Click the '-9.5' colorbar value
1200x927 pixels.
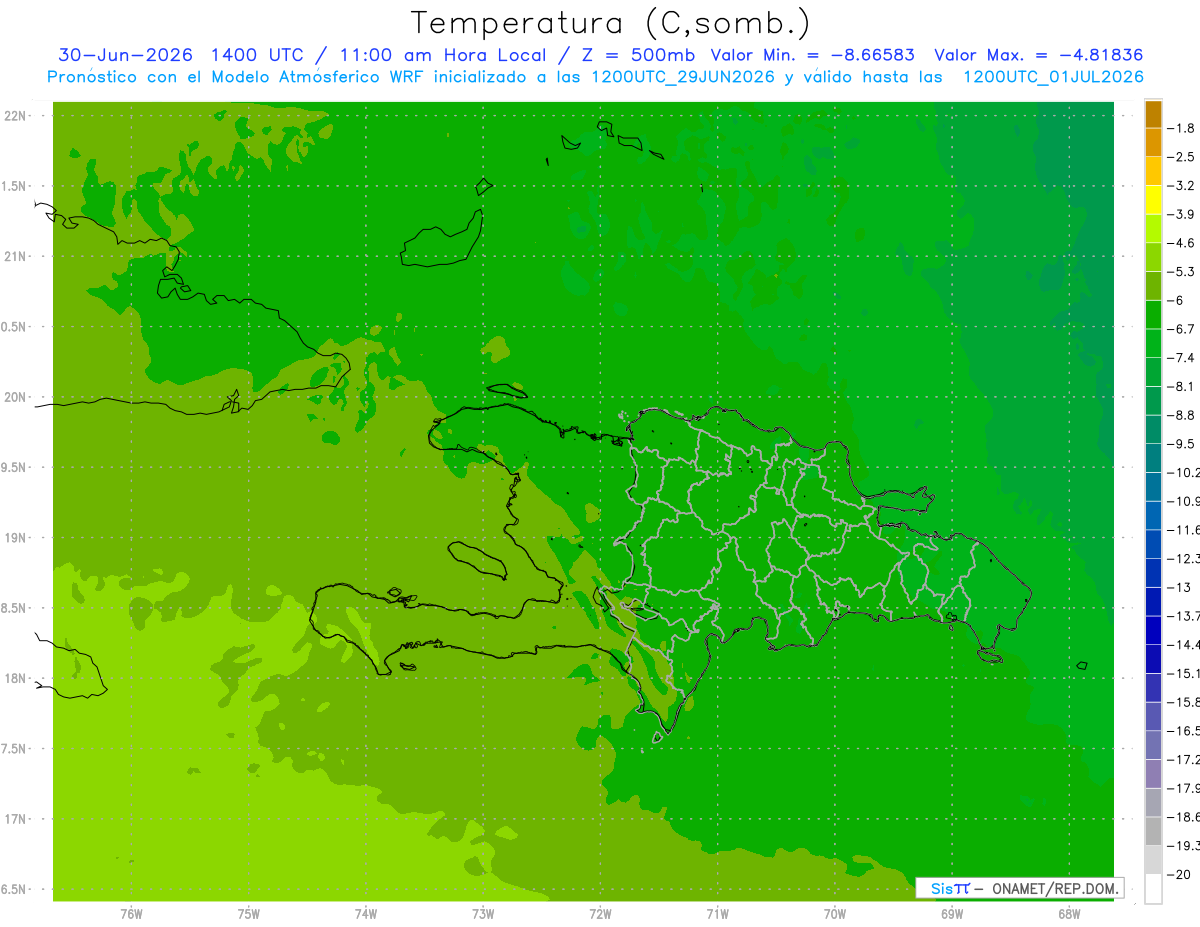(1181, 444)
